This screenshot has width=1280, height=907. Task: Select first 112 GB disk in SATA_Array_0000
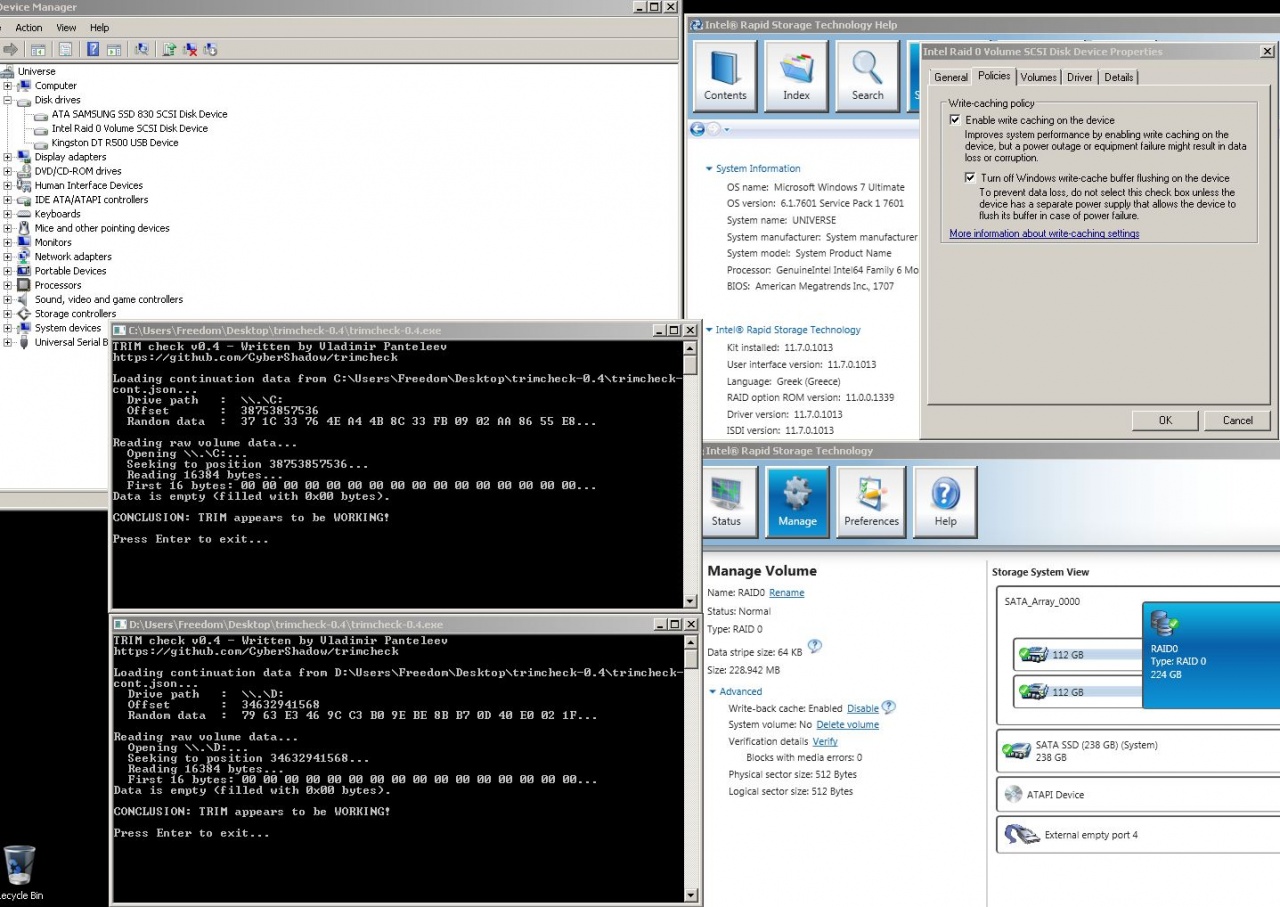(1079, 655)
